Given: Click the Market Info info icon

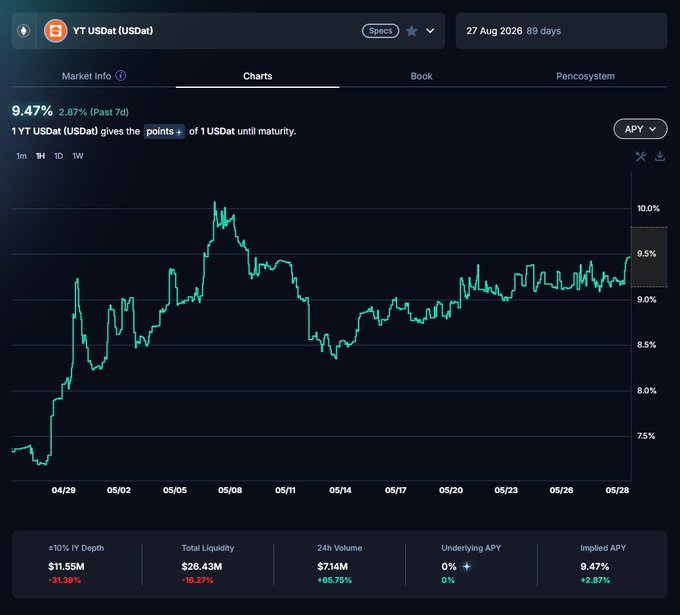Looking at the screenshot, I should 121,75.
